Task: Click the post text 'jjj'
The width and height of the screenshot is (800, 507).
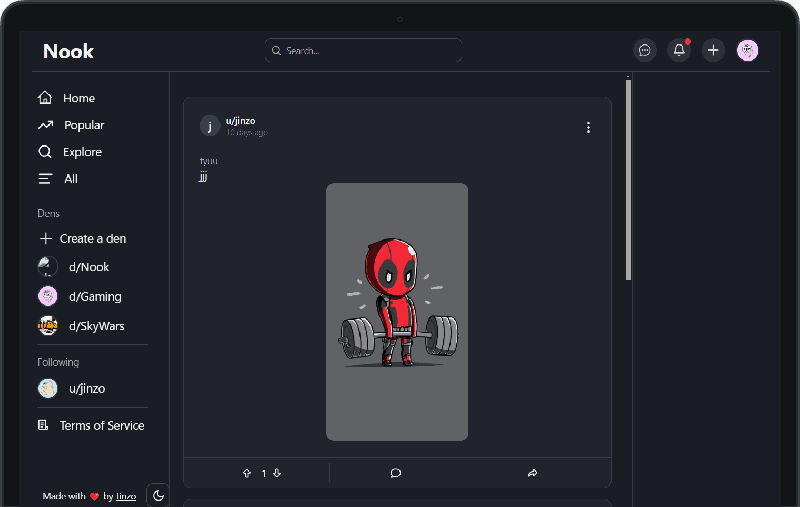Action: pos(203,177)
